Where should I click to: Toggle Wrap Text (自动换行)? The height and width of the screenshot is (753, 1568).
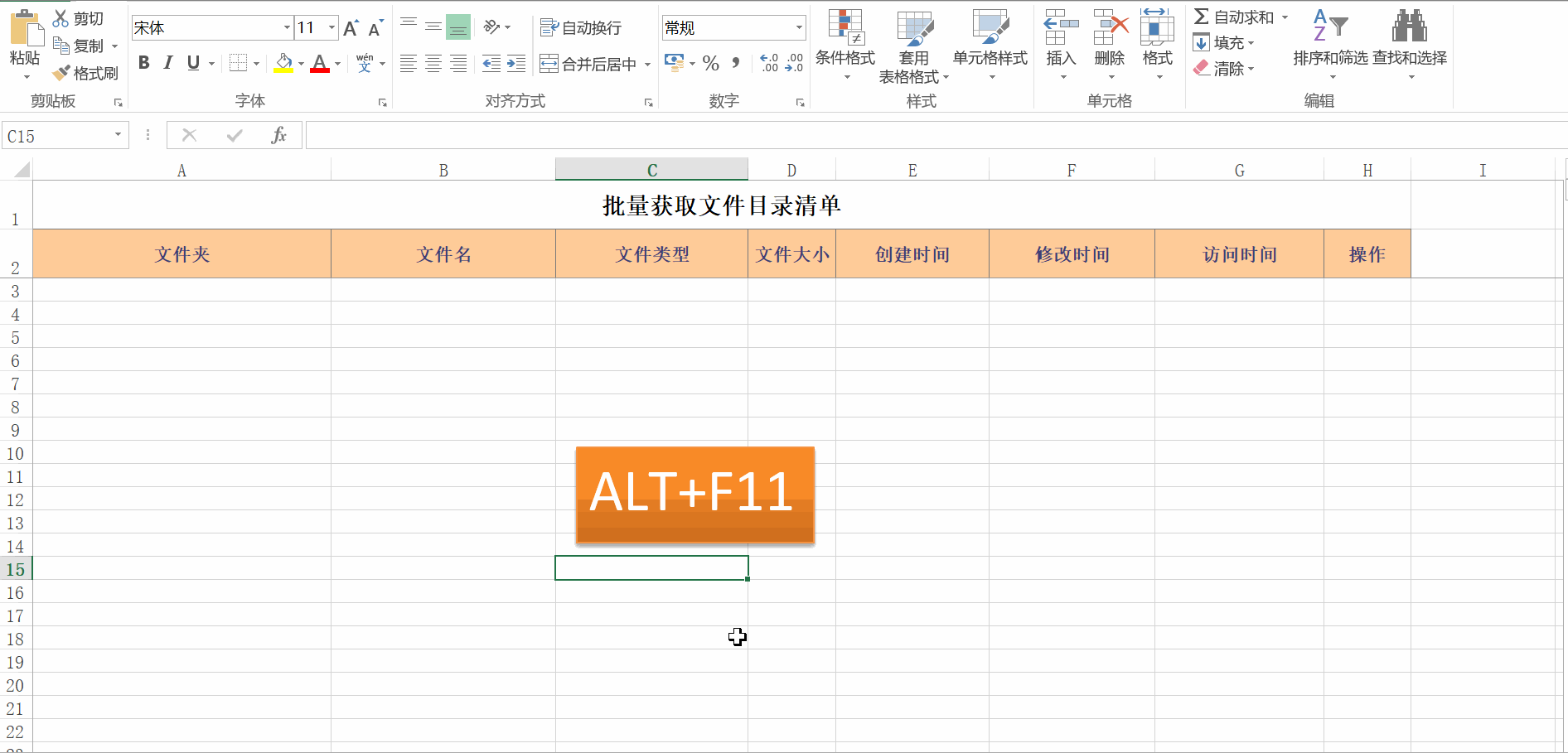pyautogui.click(x=581, y=27)
